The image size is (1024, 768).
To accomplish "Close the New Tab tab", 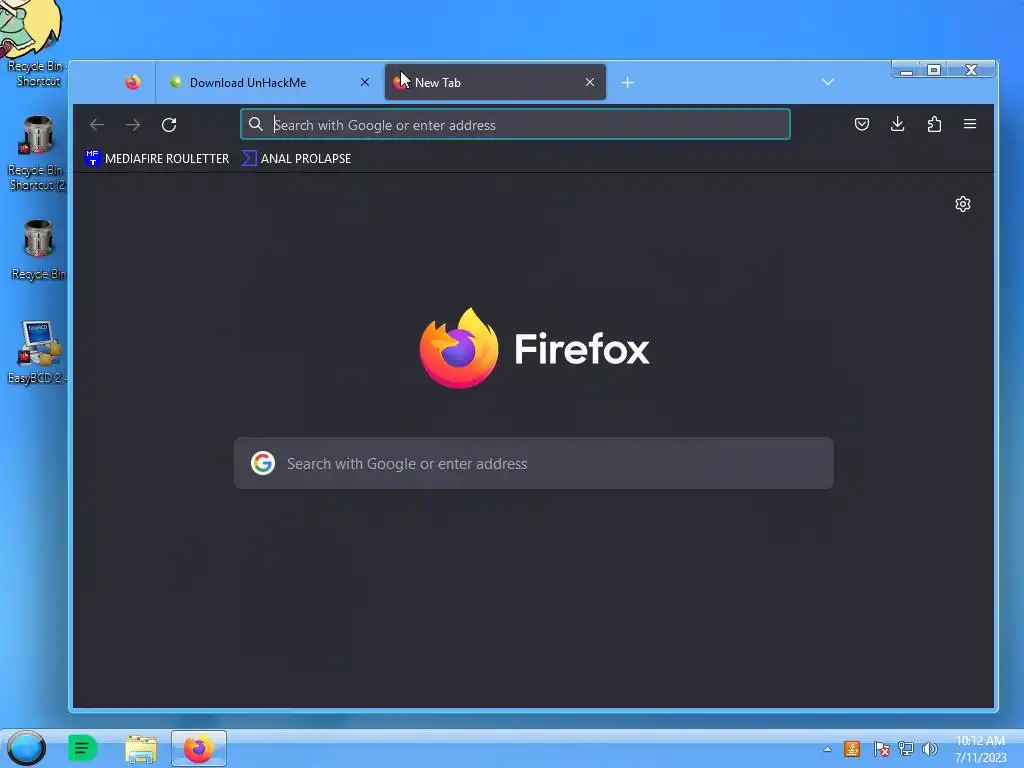I will [590, 82].
